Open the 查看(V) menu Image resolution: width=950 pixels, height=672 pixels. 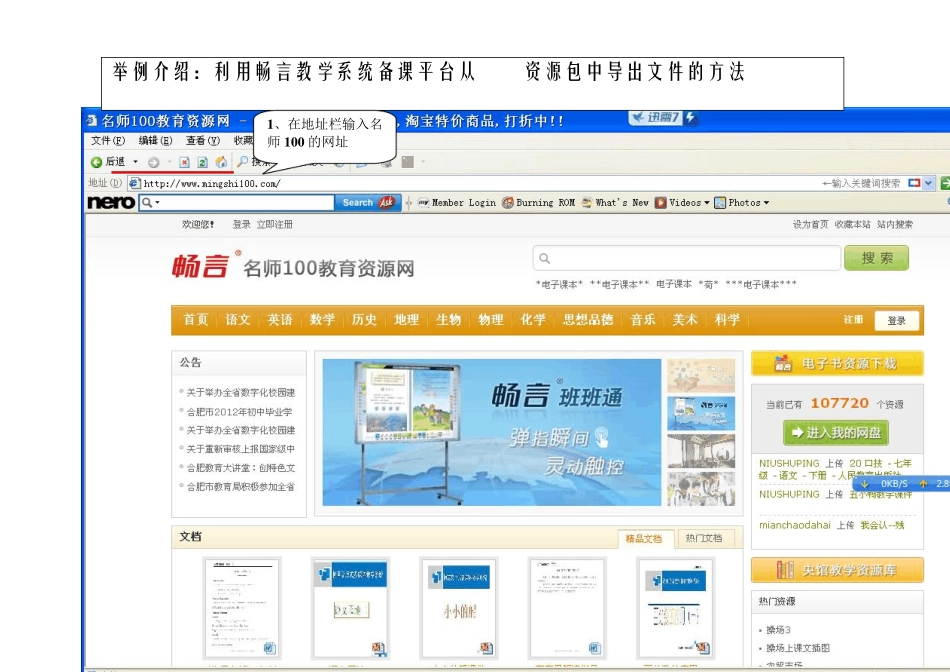coord(202,141)
